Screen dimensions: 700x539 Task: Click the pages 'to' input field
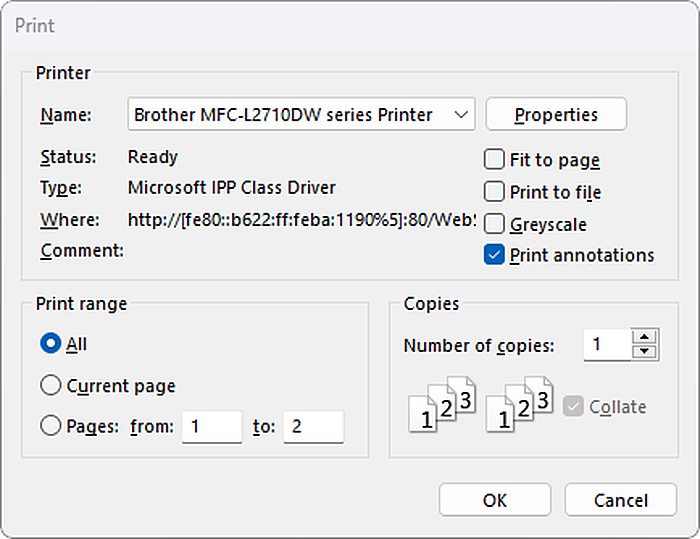tap(313, 427)
